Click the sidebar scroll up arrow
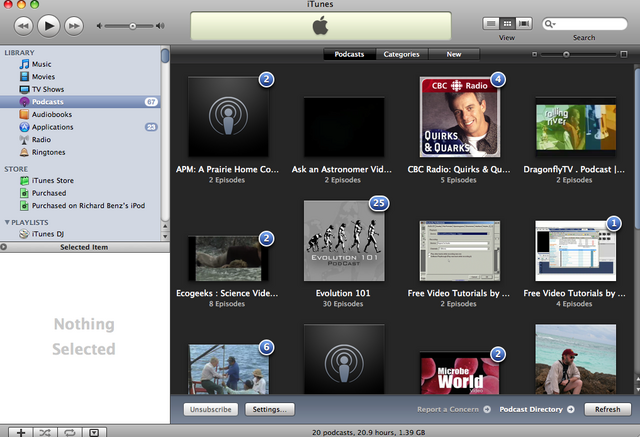This screenshot has height=437, width=640. click(165, 226)
